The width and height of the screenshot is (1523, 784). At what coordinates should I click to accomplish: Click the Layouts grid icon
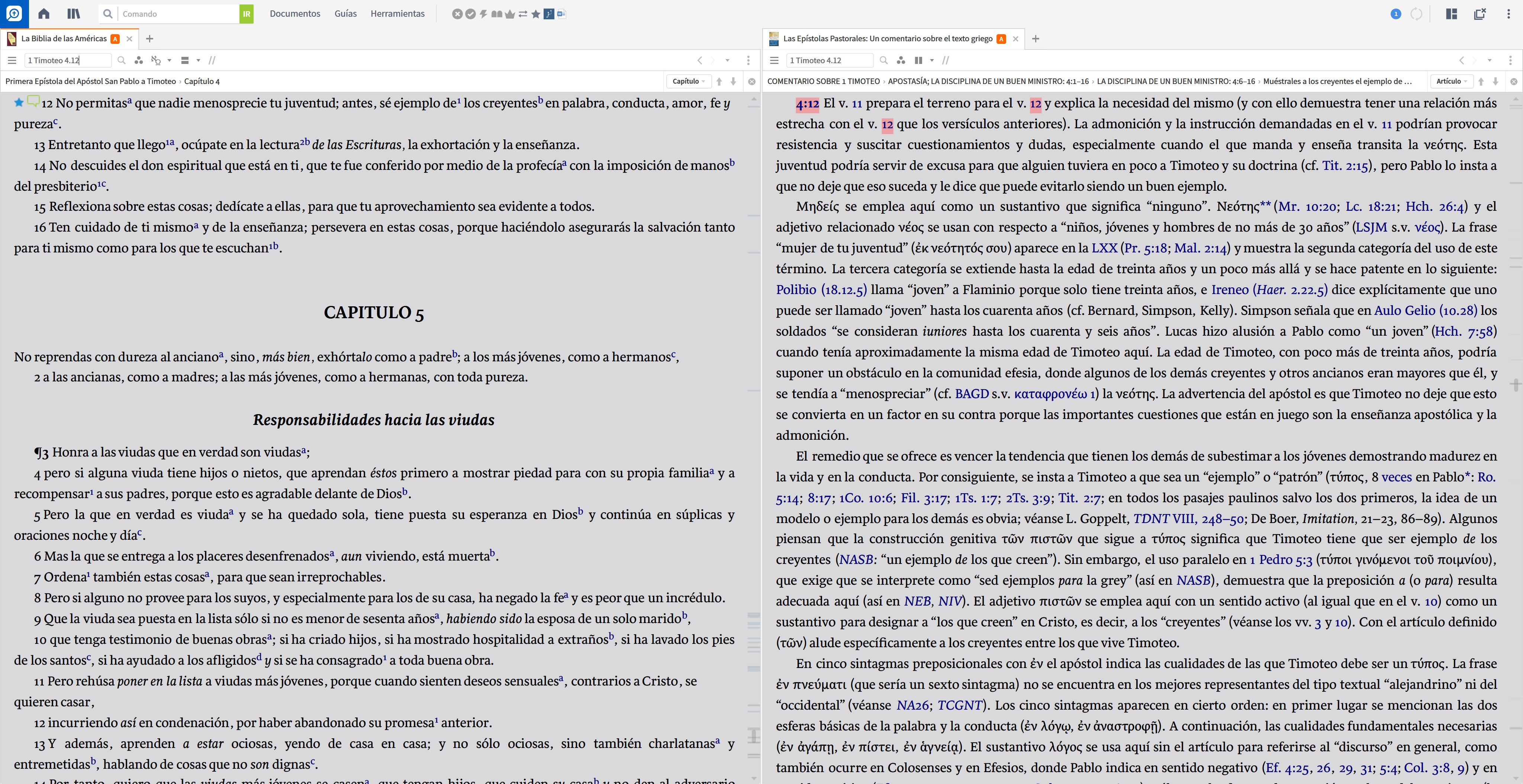point(1452,14)
